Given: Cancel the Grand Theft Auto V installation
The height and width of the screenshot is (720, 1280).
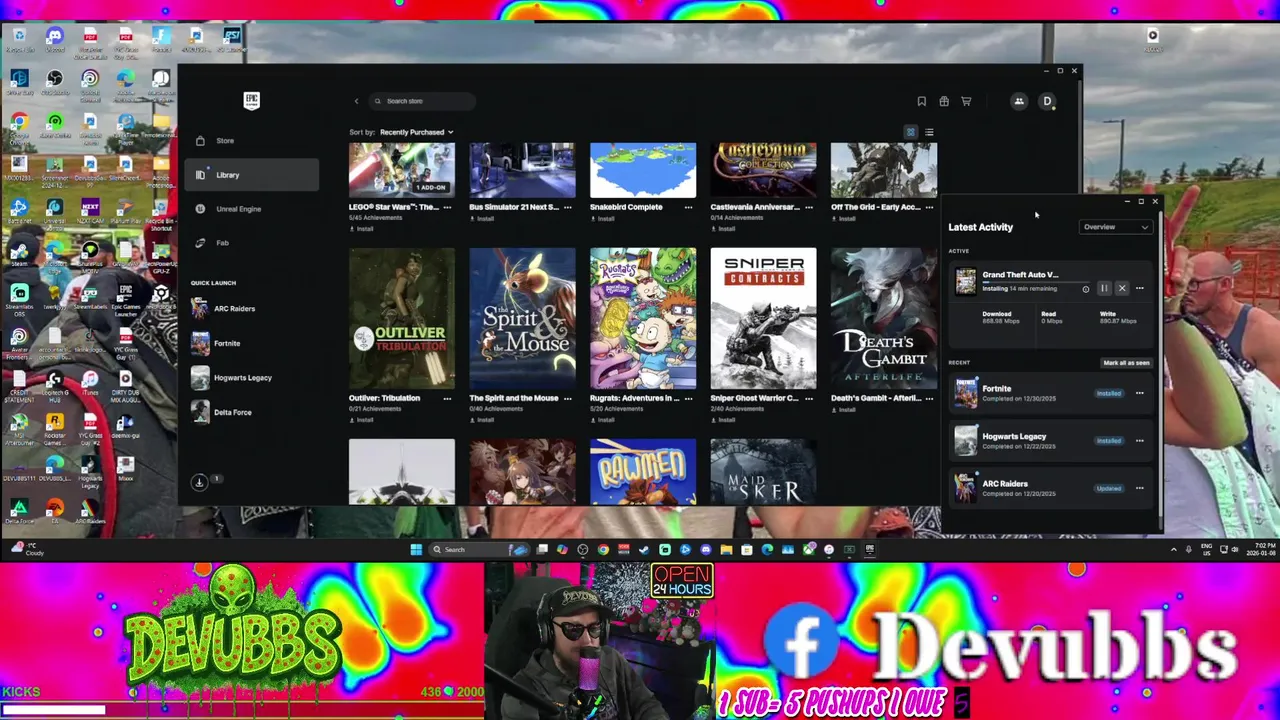Looking at the screenshot, I should (x=1122, y=288).
